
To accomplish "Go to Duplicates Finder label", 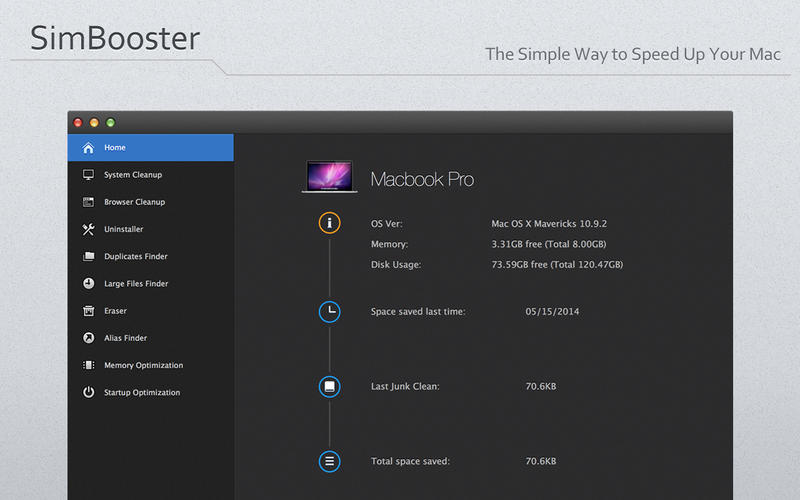I will [x=136, y=257].
